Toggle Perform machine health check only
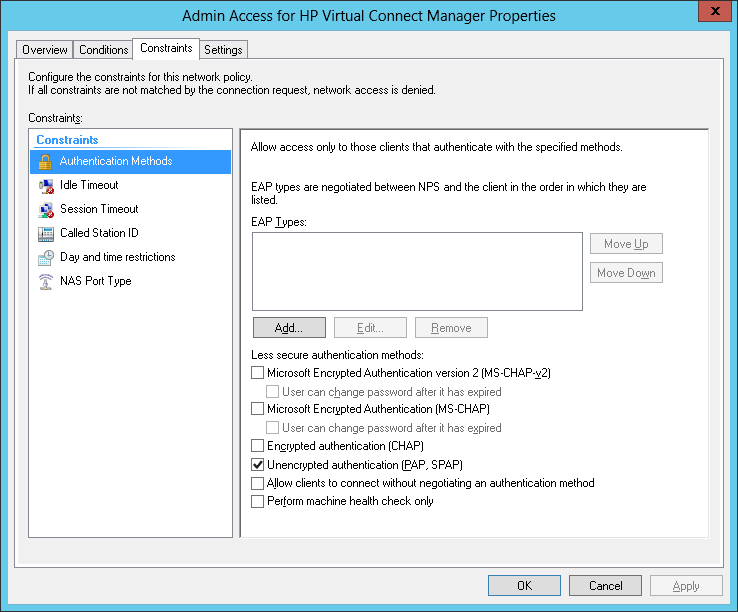Screen dimensions: 738x612 click(258, 501)
